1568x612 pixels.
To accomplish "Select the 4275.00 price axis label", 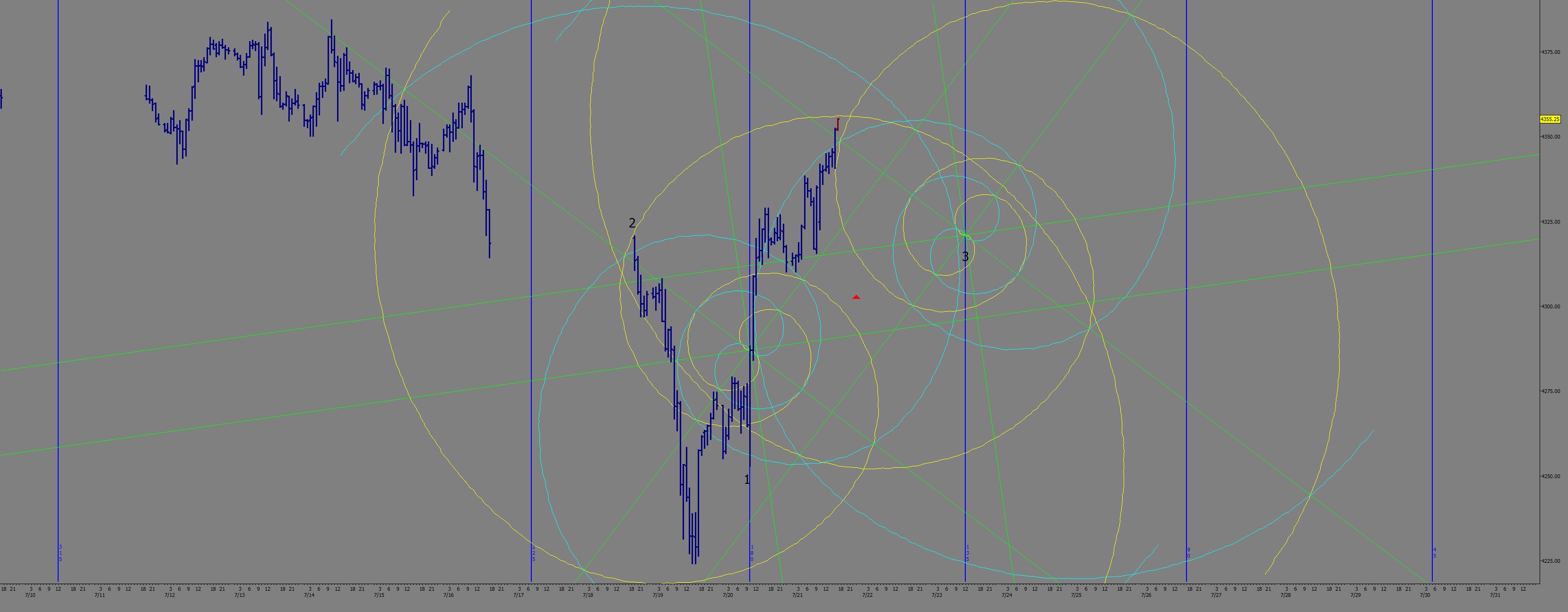I will (x=1551, y=391).
